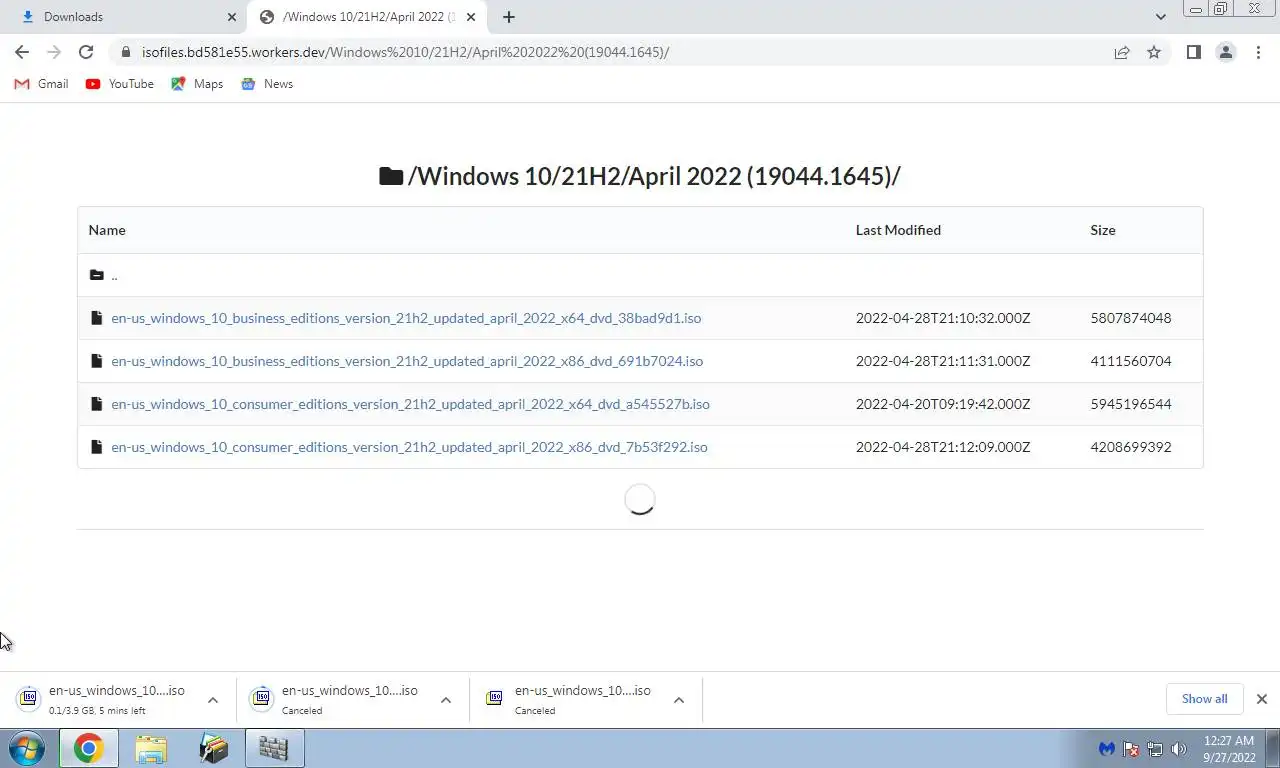The width and height of the screenshot is (1280, 768).
Task: Click file icon beside consumer x86 iso
Action: coord(96,447)
